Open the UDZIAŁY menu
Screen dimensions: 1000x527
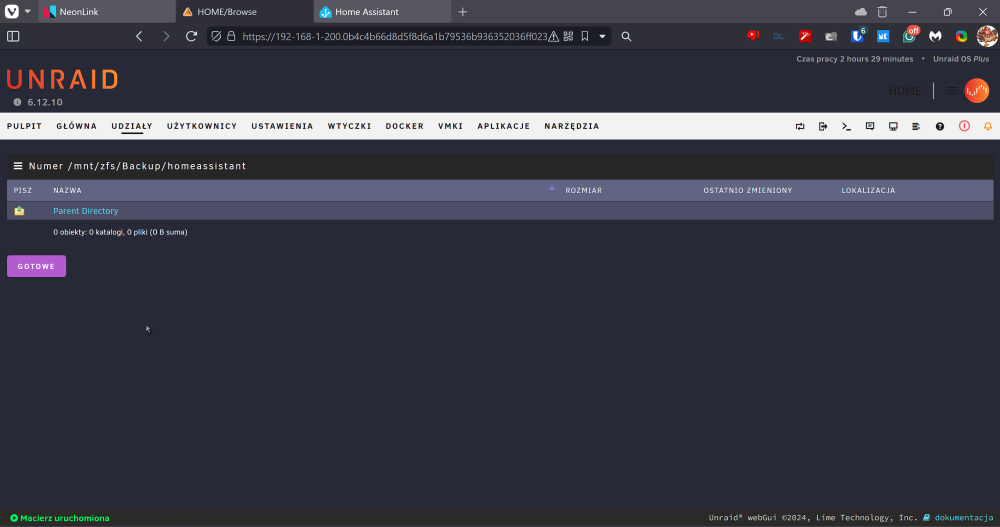pos(132,126)
